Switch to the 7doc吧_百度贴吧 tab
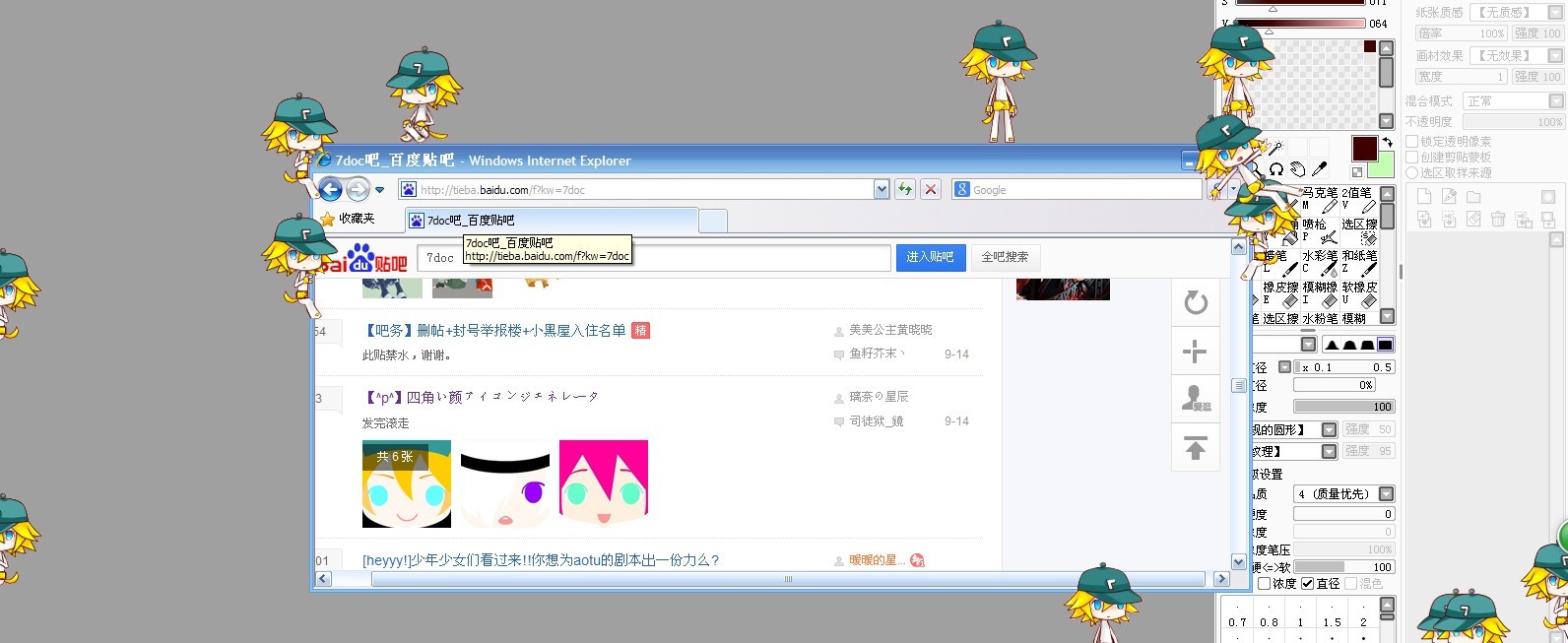 (552, 221)
